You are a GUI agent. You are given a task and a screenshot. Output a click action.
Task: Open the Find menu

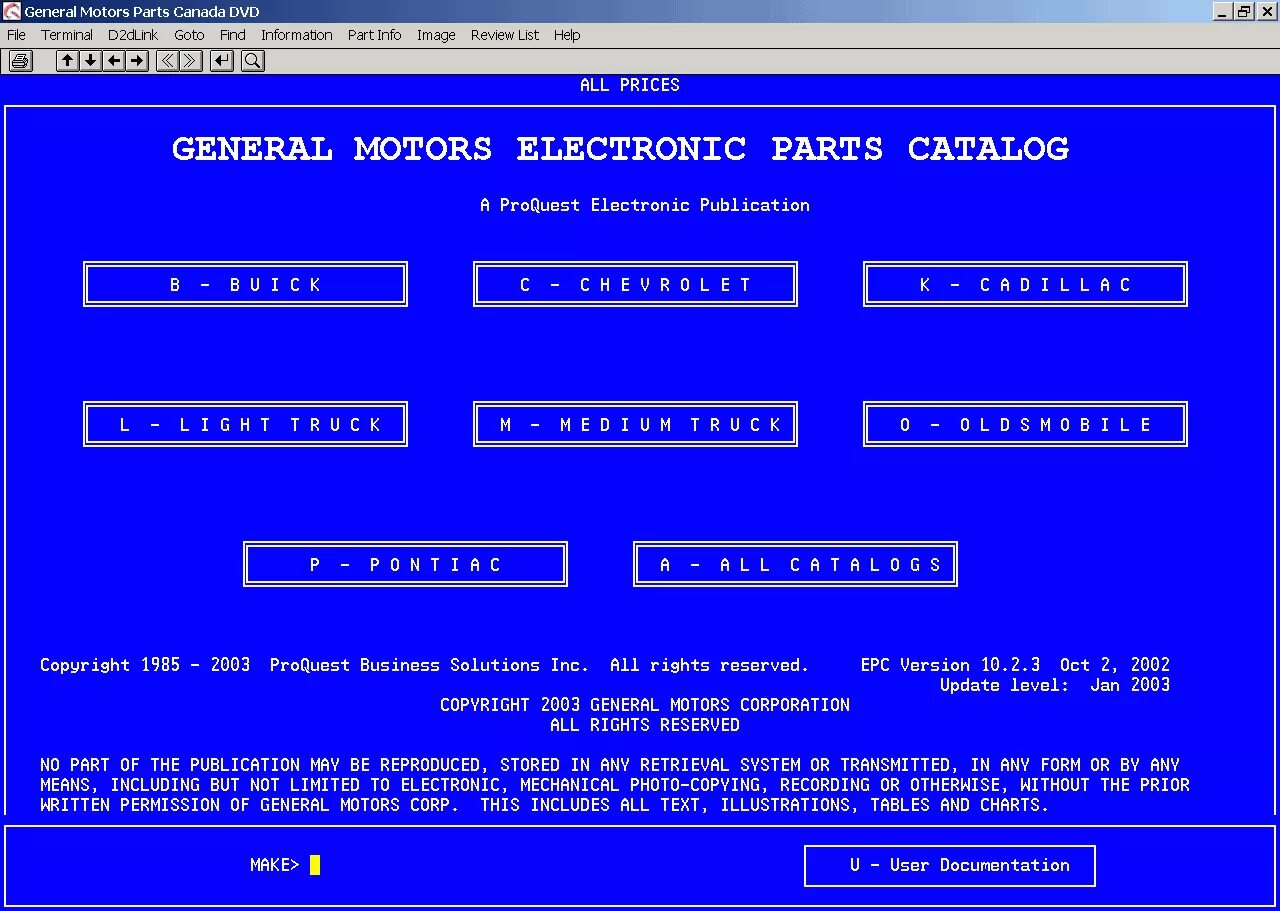pyautogui.click(x=232, y=35)
